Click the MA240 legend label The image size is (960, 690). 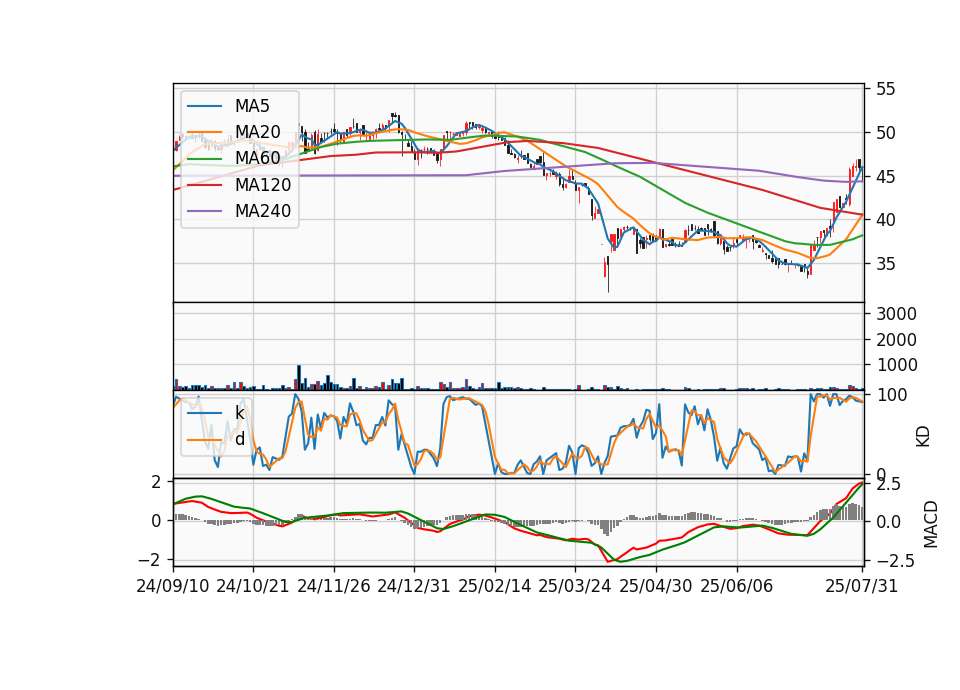coord(263,211)
